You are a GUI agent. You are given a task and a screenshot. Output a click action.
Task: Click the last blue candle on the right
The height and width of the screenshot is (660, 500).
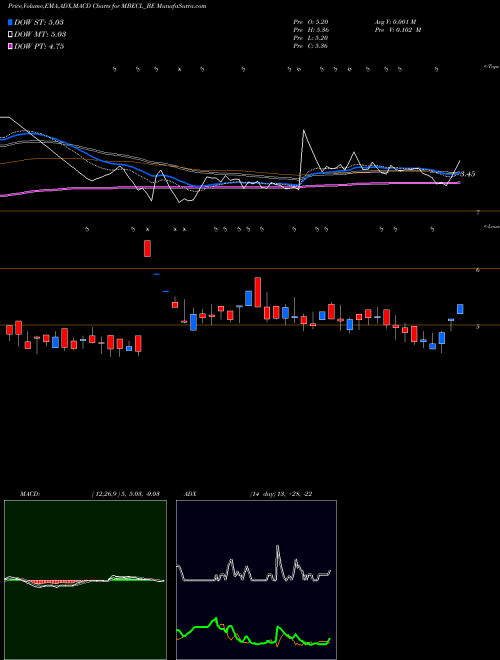pyautogui.click(x=460, y=309)
